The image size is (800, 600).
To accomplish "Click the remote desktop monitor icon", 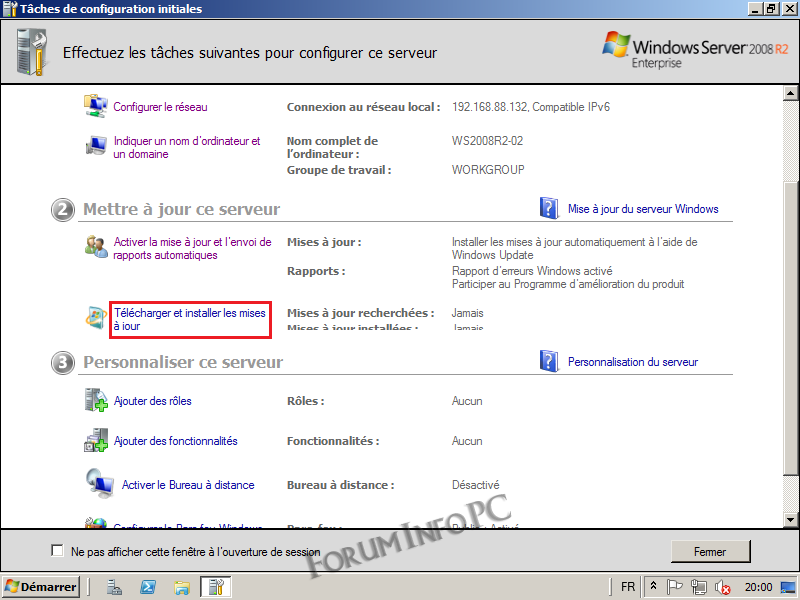I will tap(99, 483).
